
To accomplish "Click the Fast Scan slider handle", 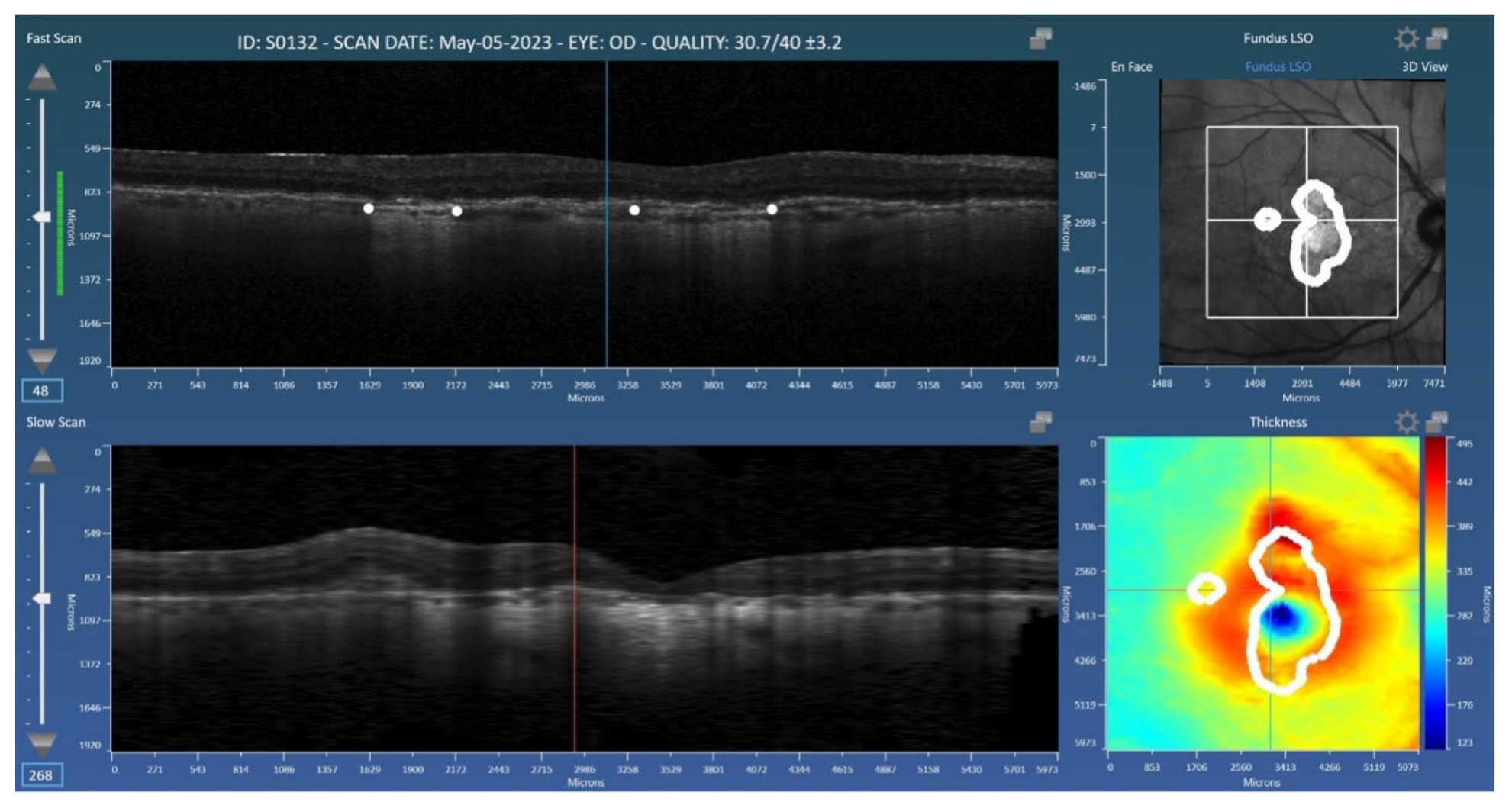I will coord(43,217).
